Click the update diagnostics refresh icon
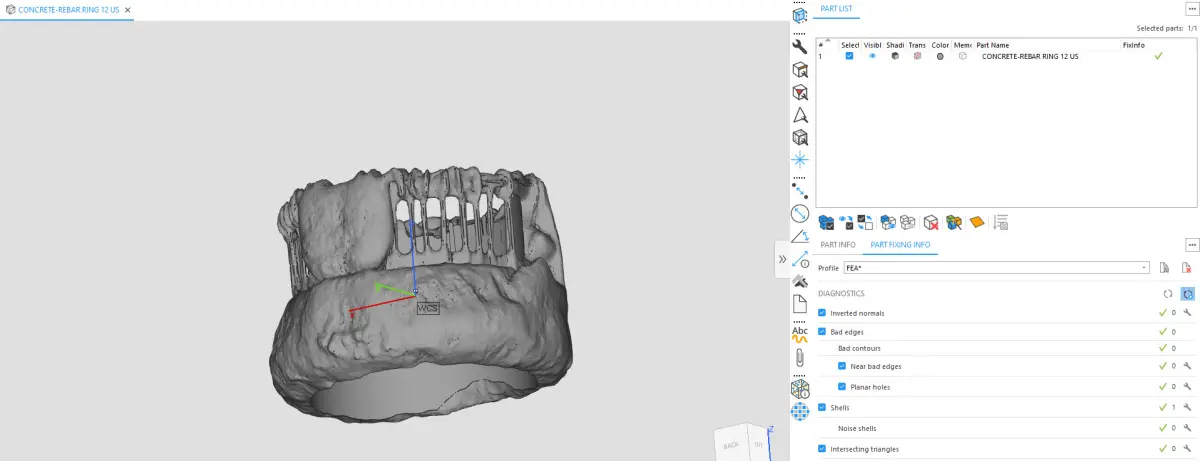 [x=1167, y=294]
